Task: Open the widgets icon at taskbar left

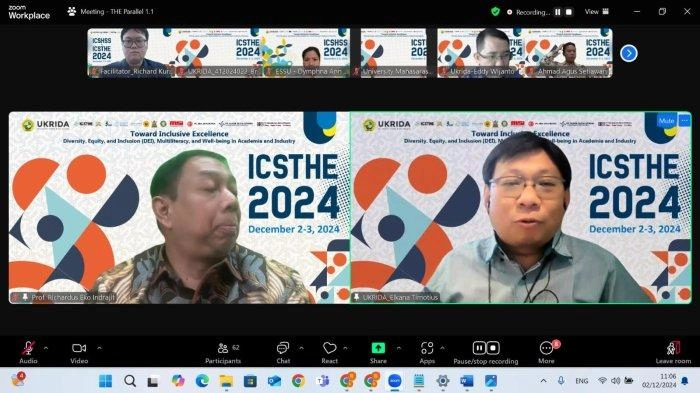Action: click(x=18, y=380)
